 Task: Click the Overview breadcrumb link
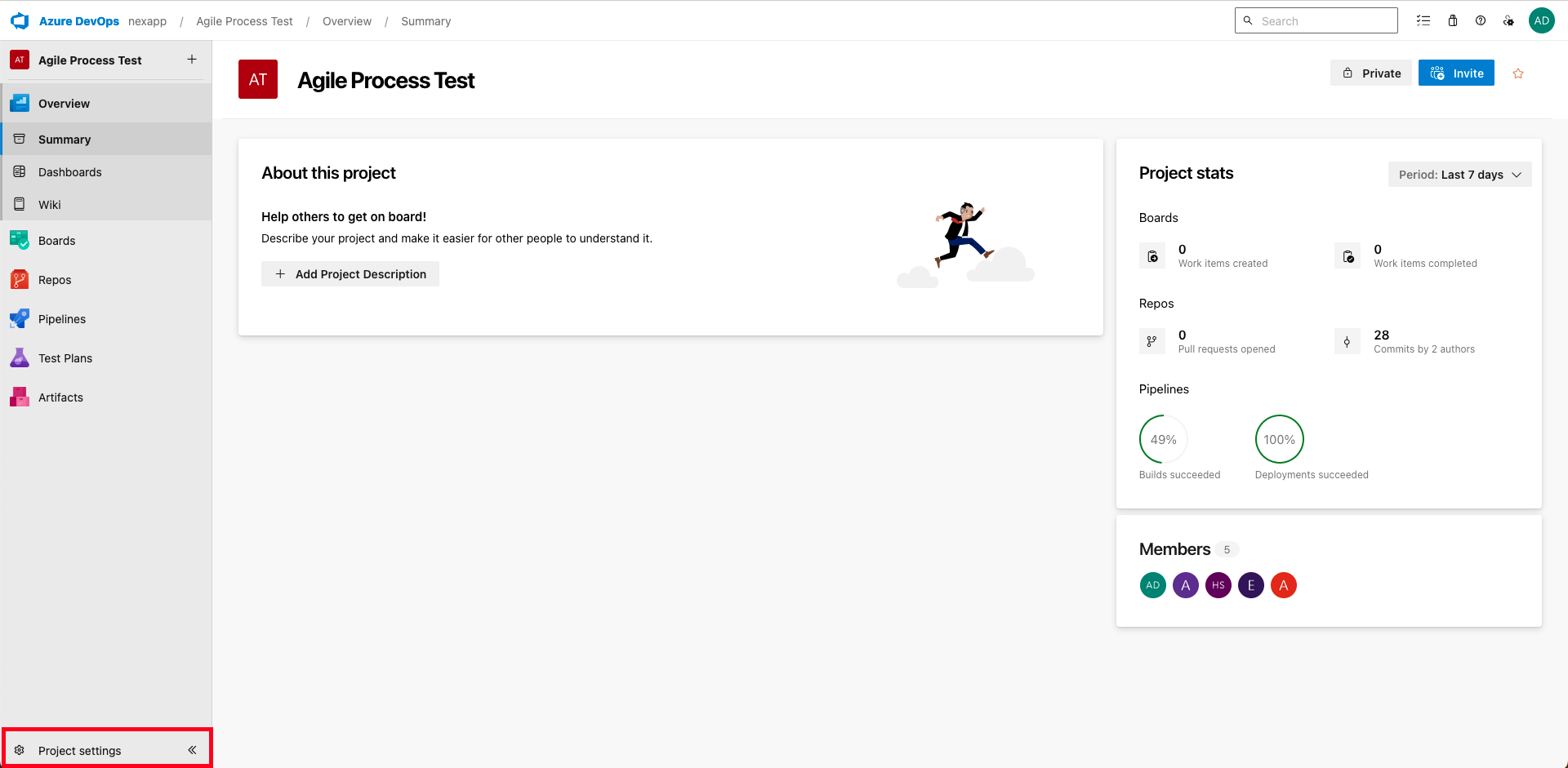pos(347,21)
